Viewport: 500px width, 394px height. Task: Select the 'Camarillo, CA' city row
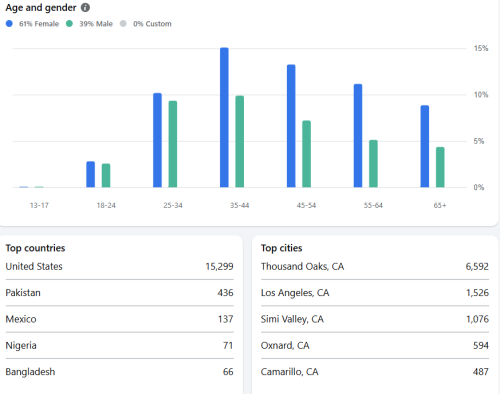pyautogui.click(x=375, y=372)
